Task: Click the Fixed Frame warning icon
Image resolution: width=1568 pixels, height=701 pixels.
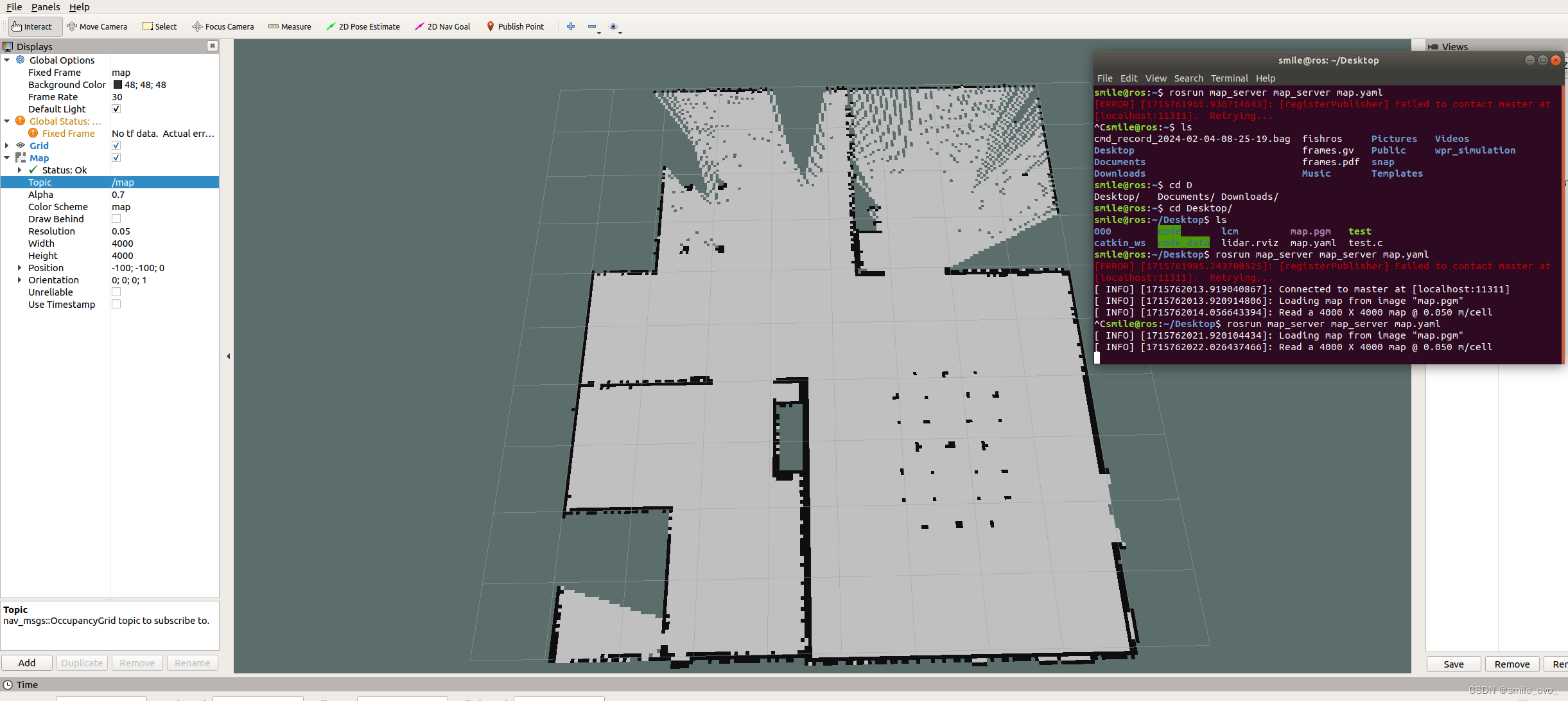Action: click(x=33, y=133)
